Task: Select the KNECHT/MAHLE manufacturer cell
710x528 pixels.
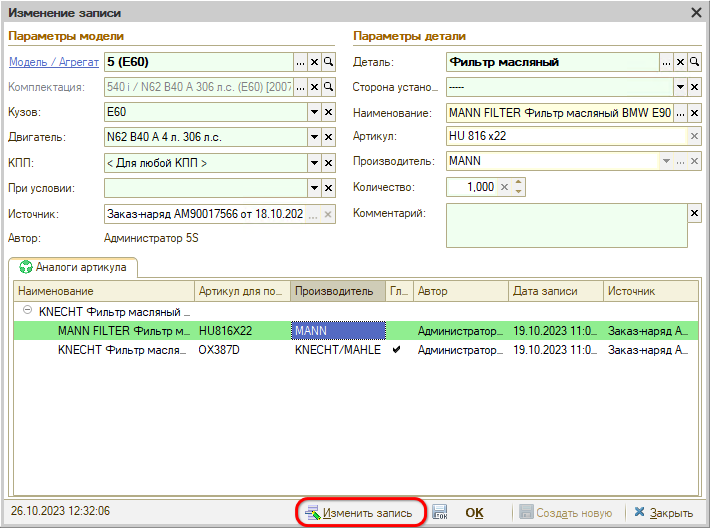Action: [338, 350]
